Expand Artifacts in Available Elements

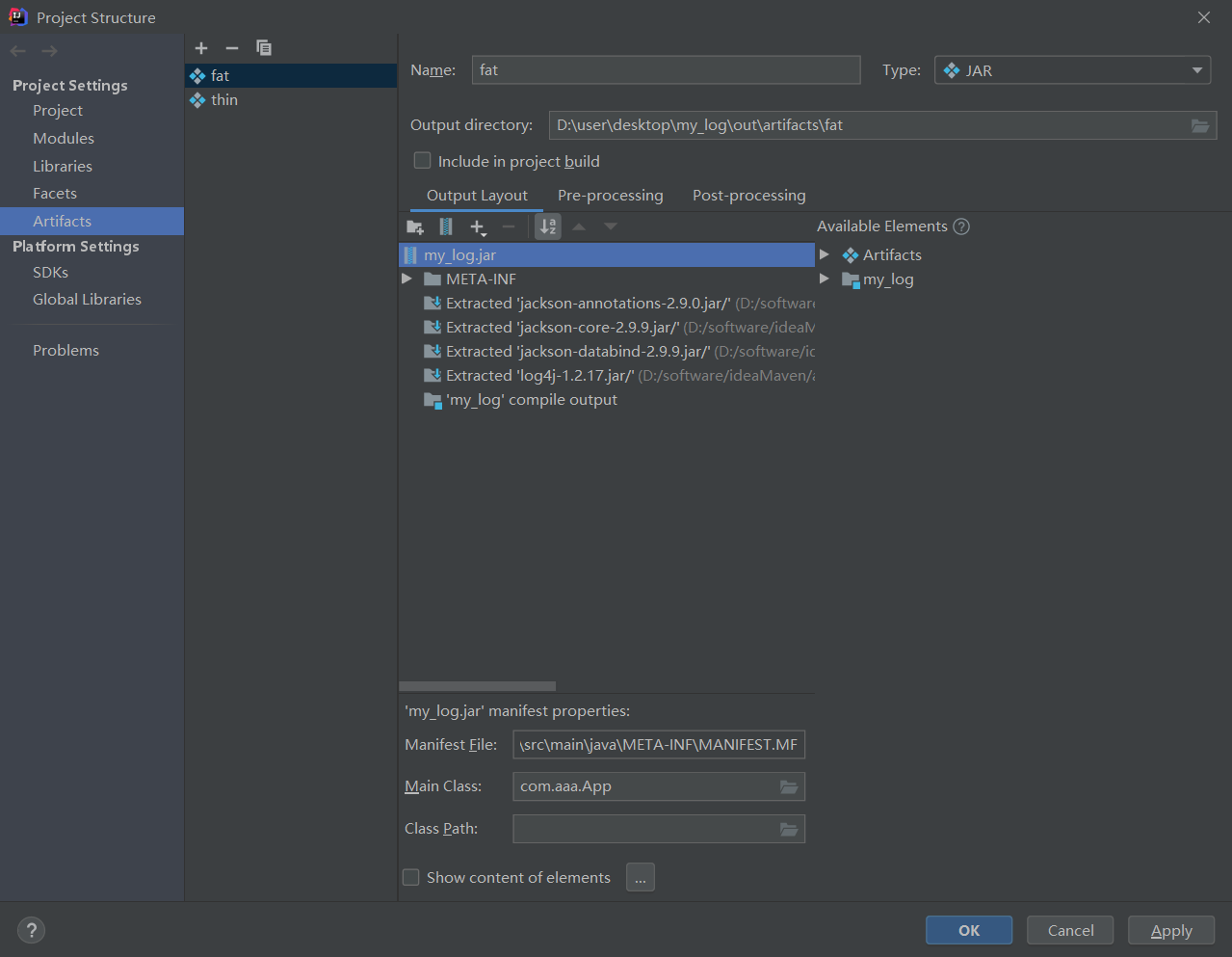click(x=825, y=254)
